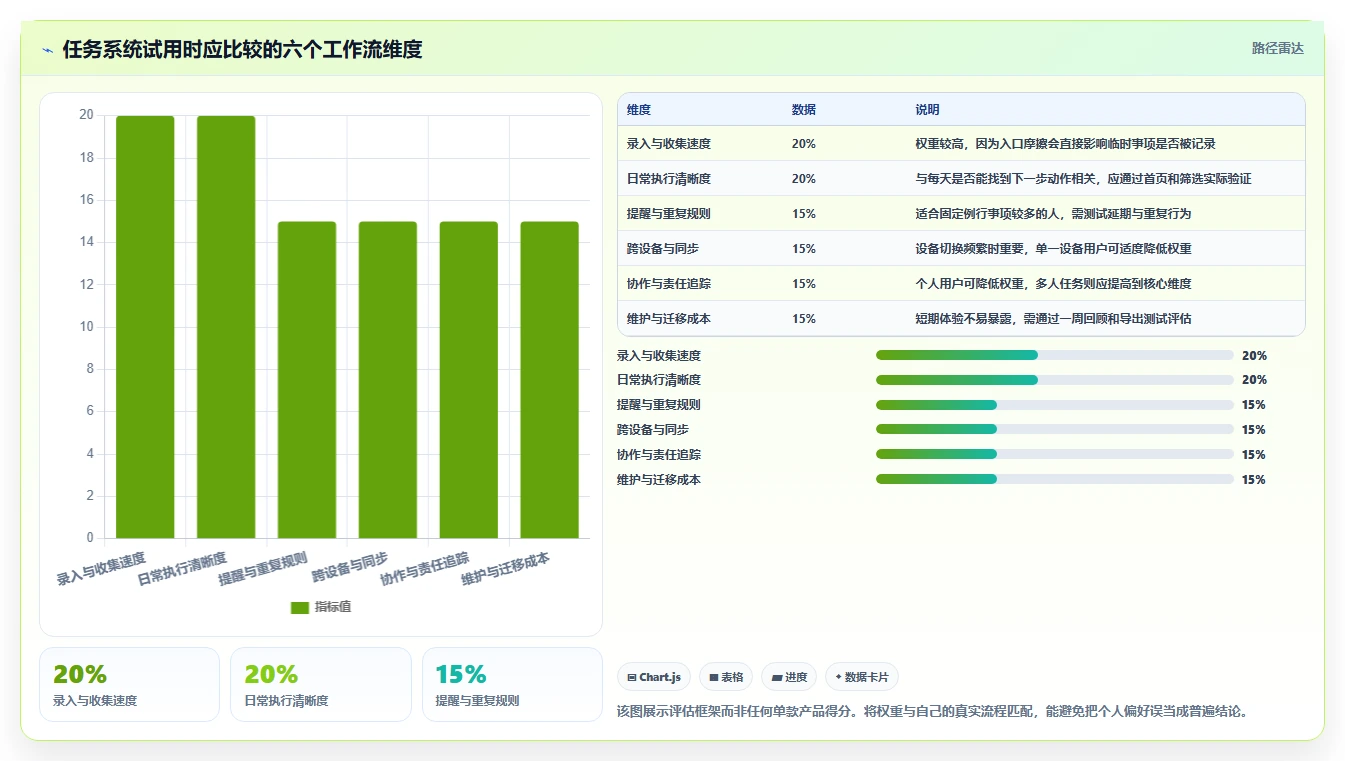
Task: Click the page title 任务系统试用时应比较的六个工作流维度
Action: click(242, 49)
